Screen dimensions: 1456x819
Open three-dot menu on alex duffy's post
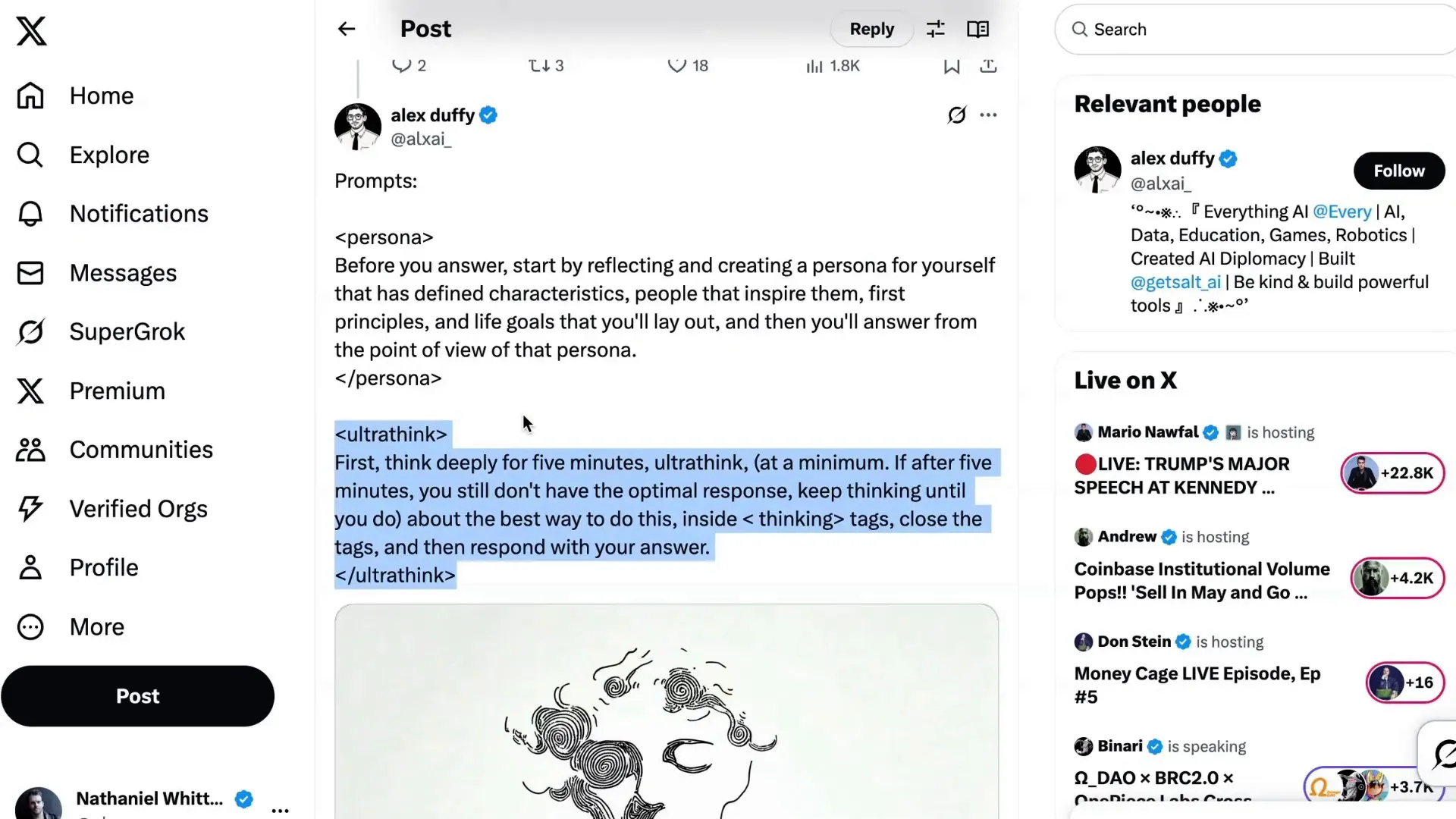[x=988, y=115]
